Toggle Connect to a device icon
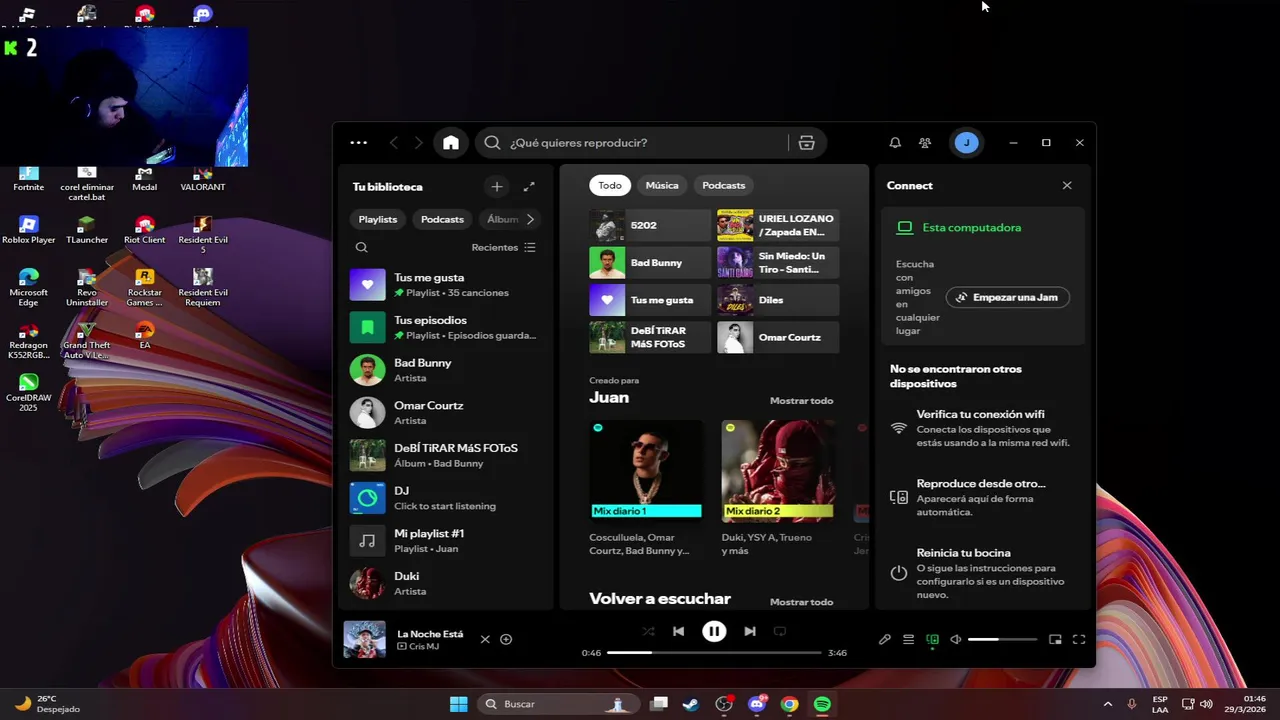1280x720 pixels. click(x=933, y=639)
